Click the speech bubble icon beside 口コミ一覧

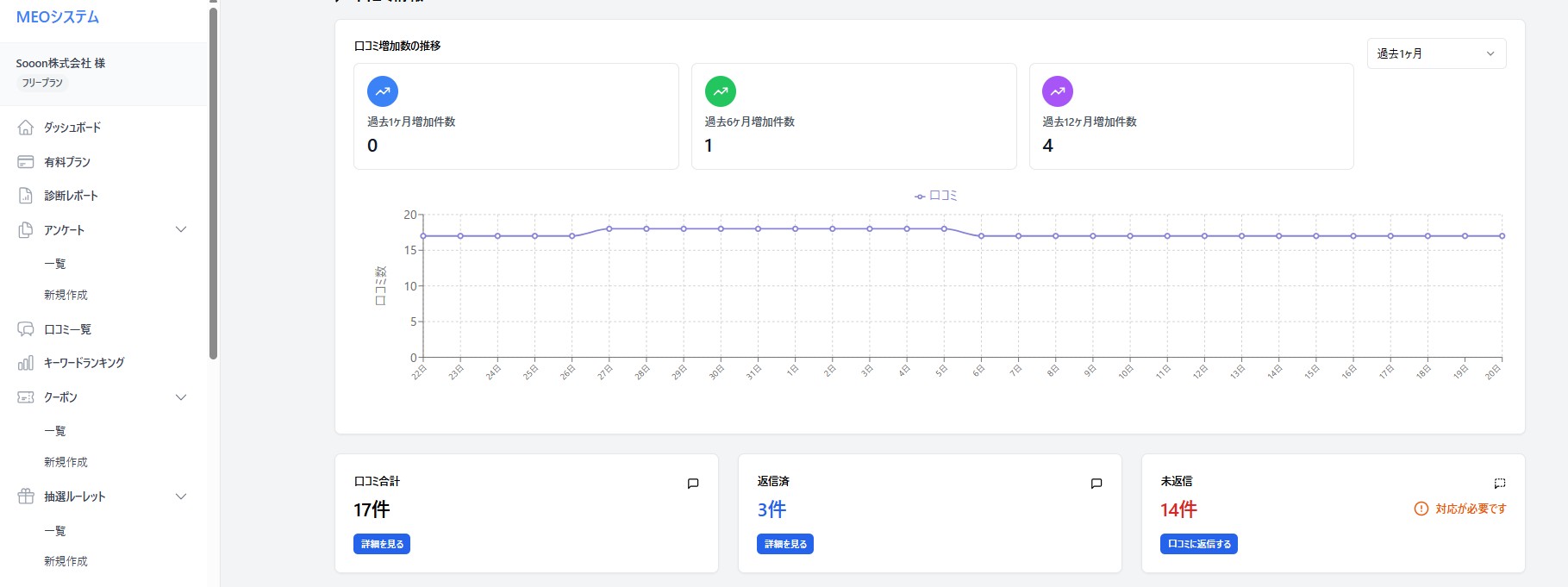tap(26, 329)
